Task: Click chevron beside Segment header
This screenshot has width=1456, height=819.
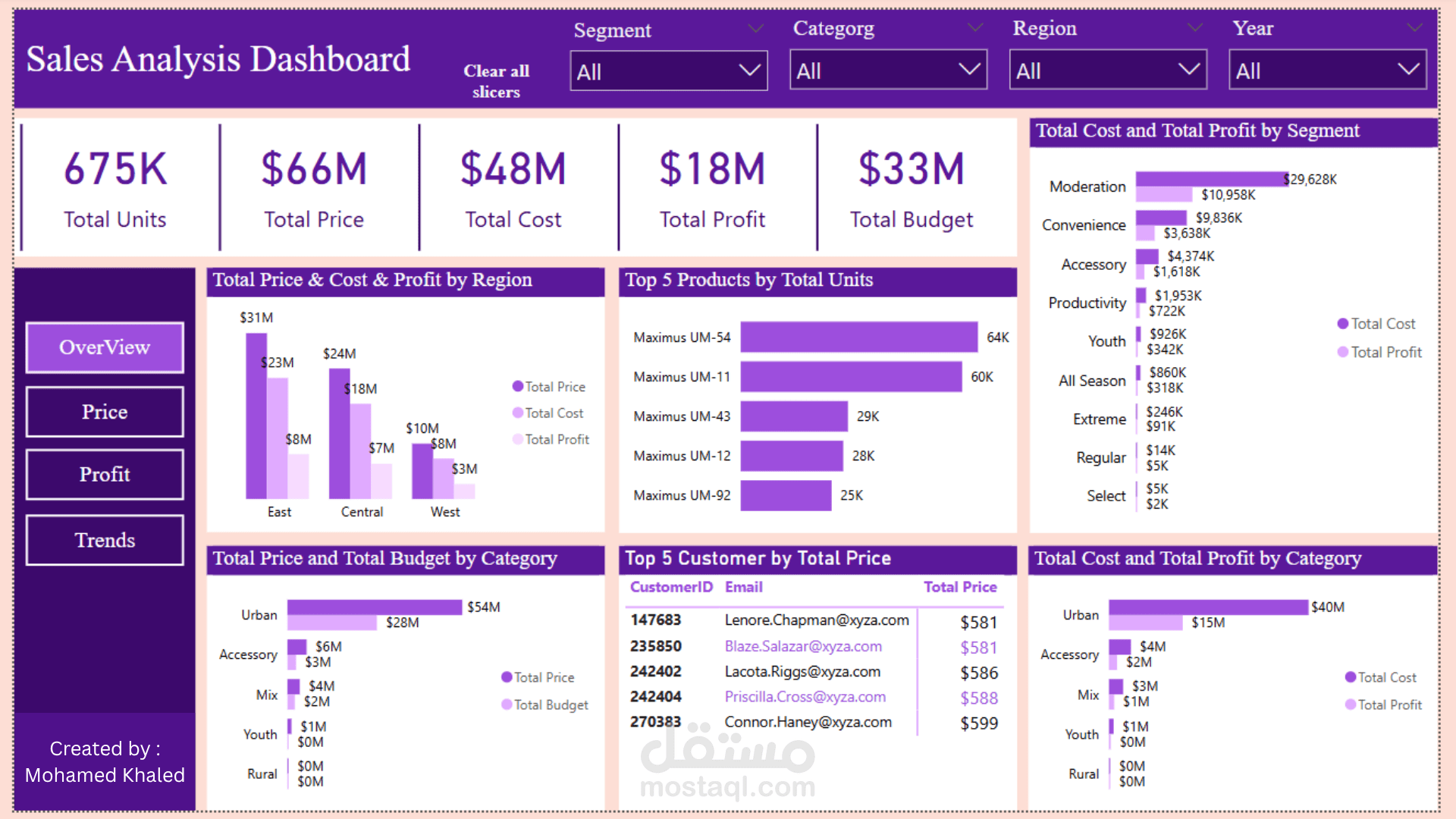Action: click(x=755, y=29)
